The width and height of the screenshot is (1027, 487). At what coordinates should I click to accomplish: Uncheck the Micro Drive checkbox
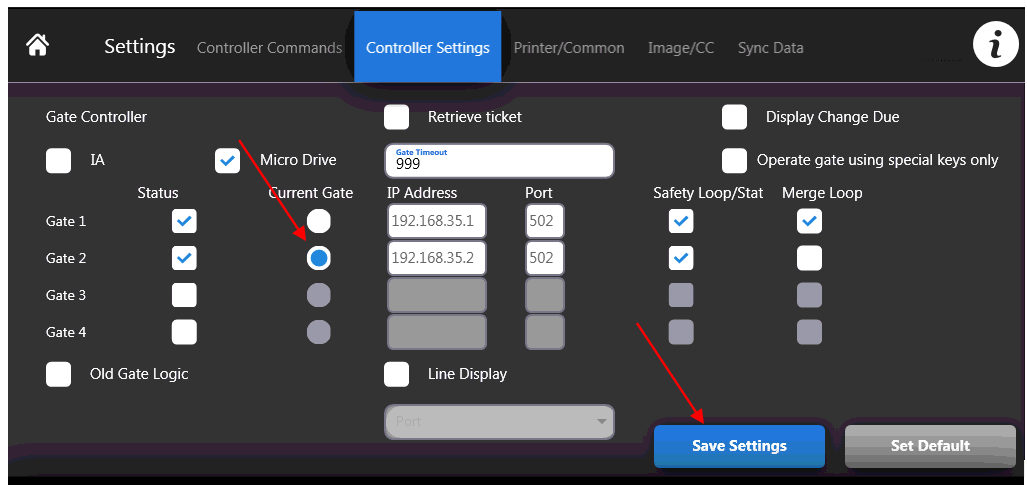click(228, 160)
